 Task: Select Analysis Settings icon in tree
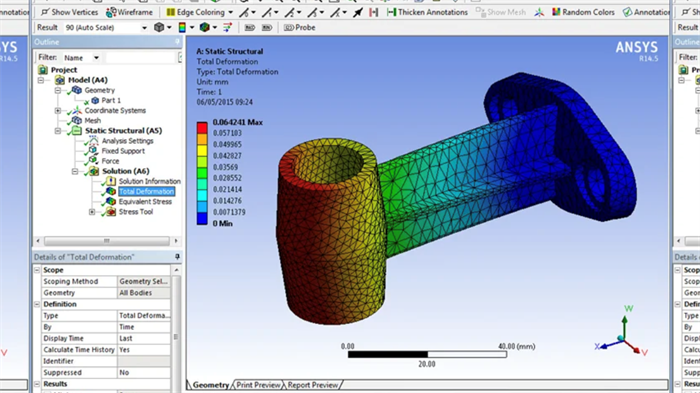(93, 141)
